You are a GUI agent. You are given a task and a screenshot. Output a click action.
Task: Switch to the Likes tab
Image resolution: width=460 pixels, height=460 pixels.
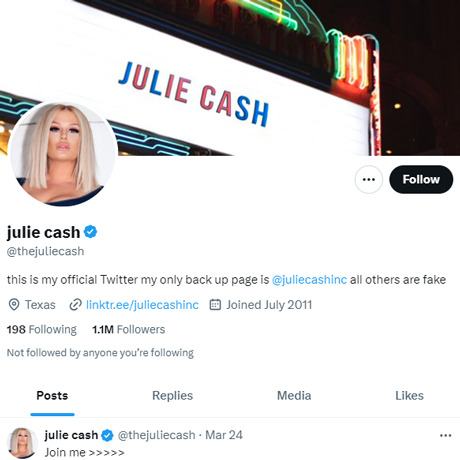click(409, 396)
